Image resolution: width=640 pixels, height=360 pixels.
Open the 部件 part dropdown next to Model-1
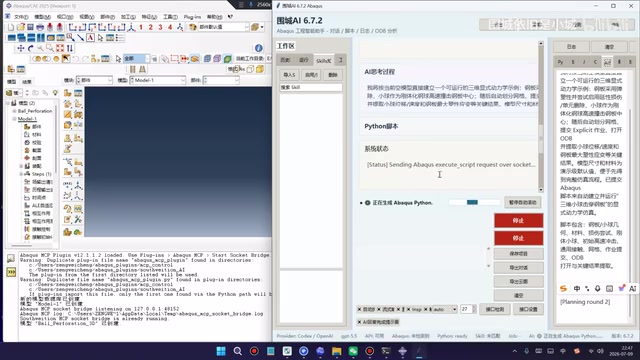(221, 80)
